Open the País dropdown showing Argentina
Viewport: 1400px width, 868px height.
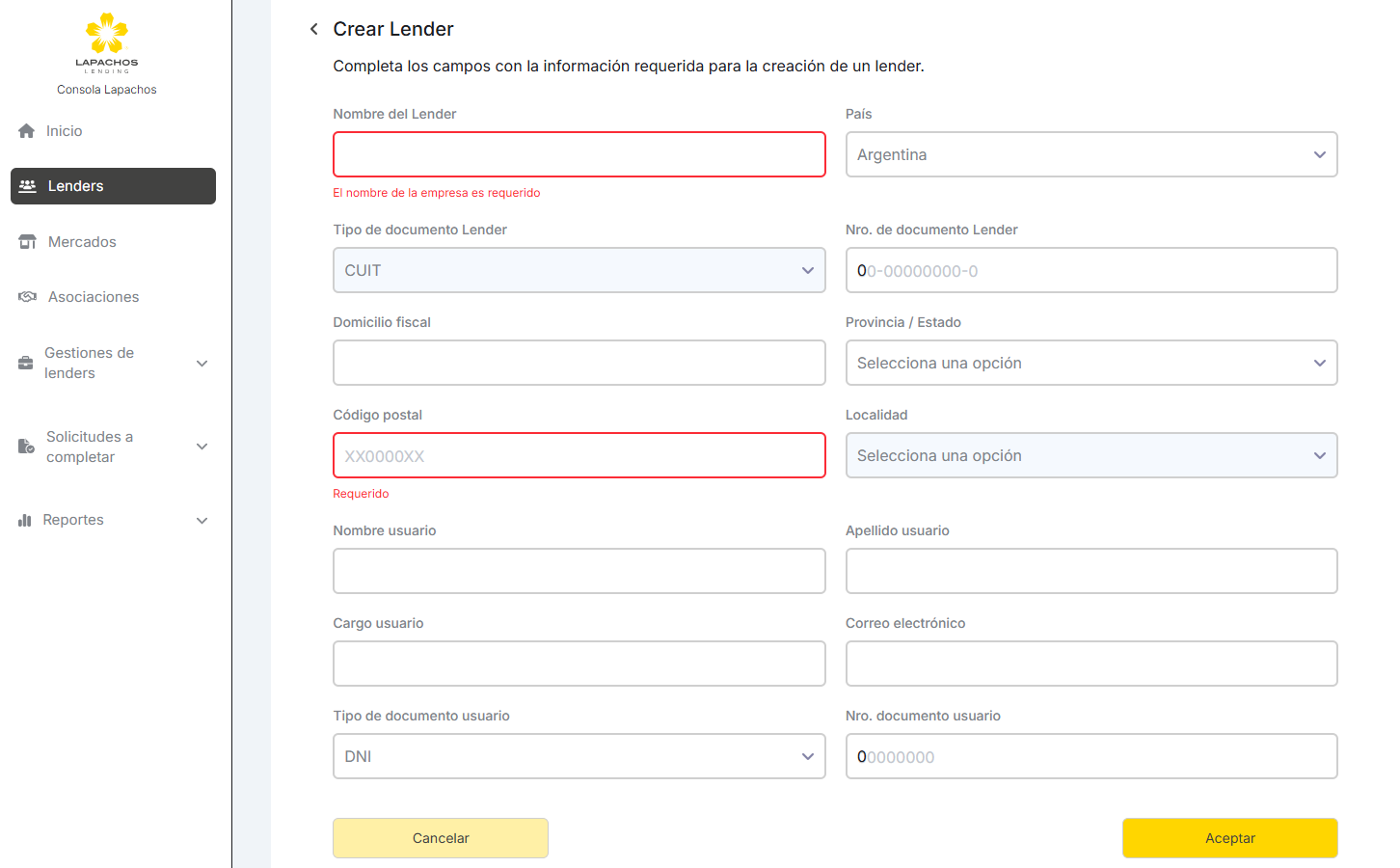[1090, 154]
